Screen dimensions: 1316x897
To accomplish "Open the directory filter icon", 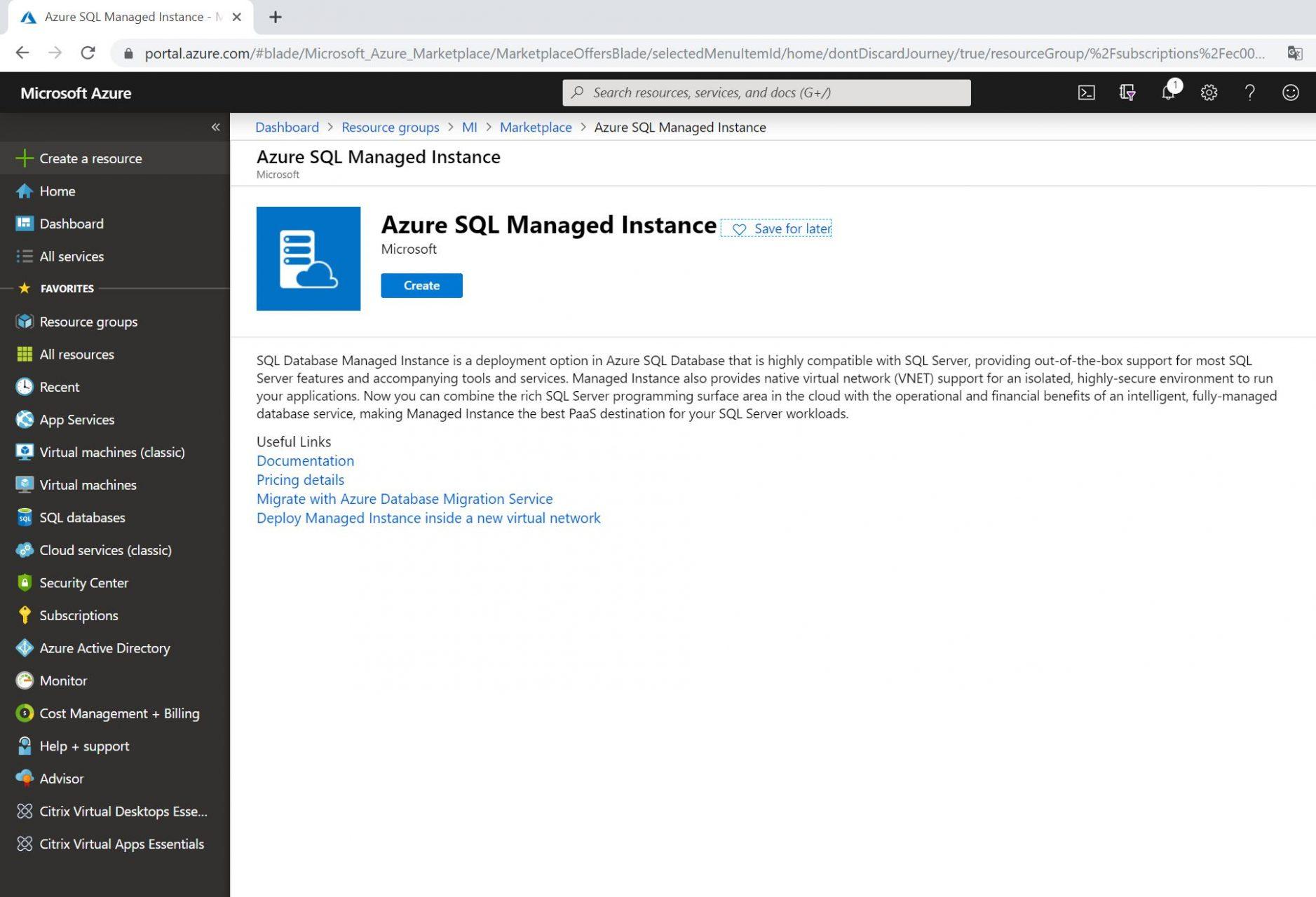I will click(1127, 92).
